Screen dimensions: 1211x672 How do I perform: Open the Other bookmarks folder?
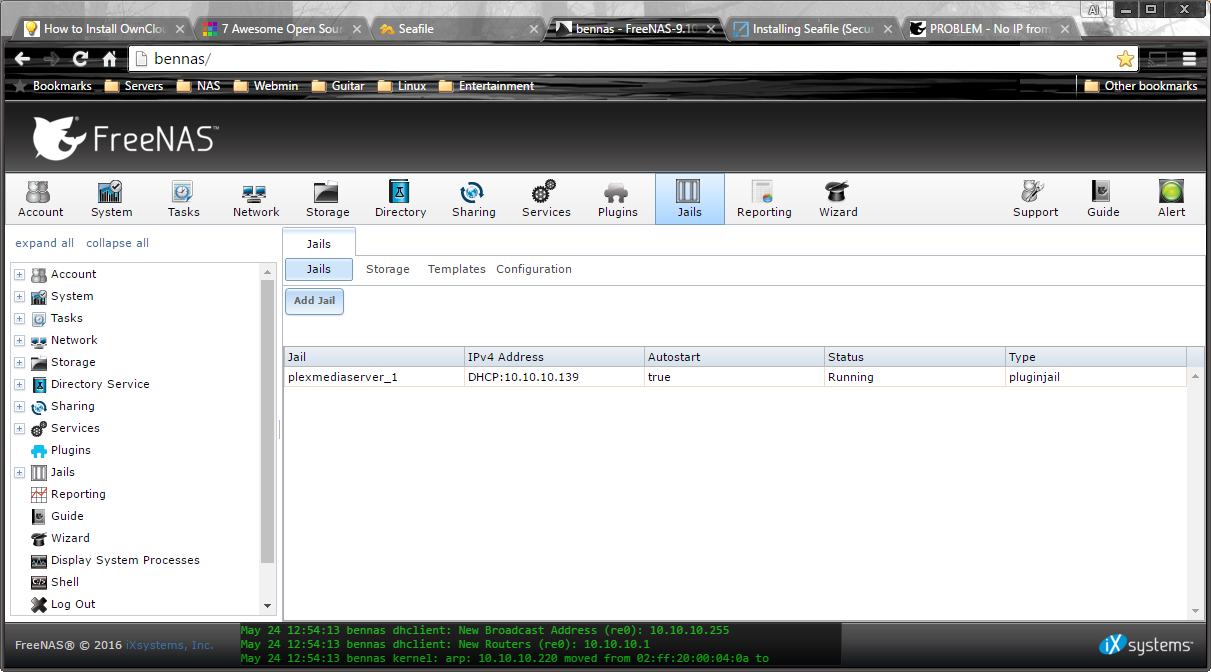[x=1141, y=86]
